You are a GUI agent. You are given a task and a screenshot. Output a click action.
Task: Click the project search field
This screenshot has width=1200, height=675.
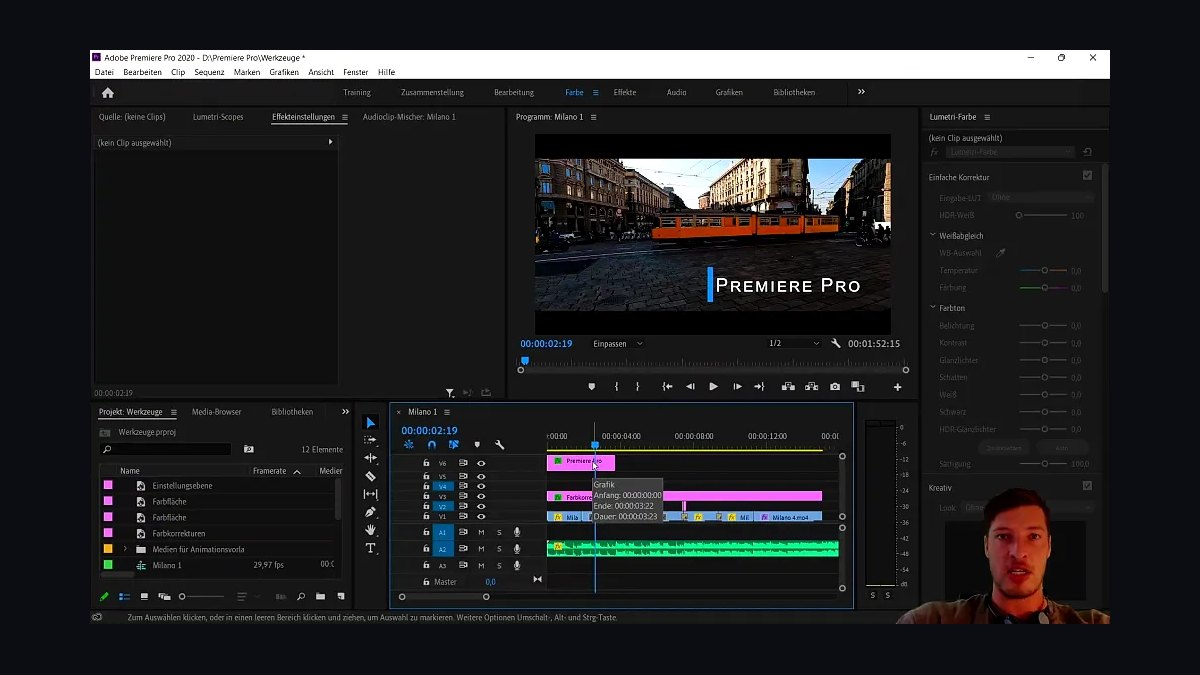pos(165,449)
